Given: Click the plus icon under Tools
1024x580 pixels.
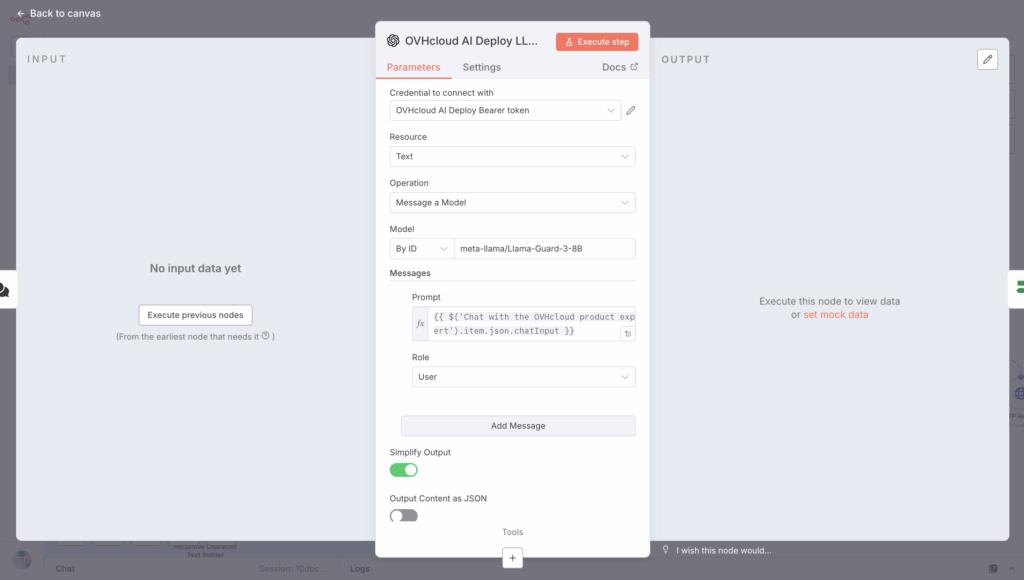Looking at the screenshot, I should [512, 558].
